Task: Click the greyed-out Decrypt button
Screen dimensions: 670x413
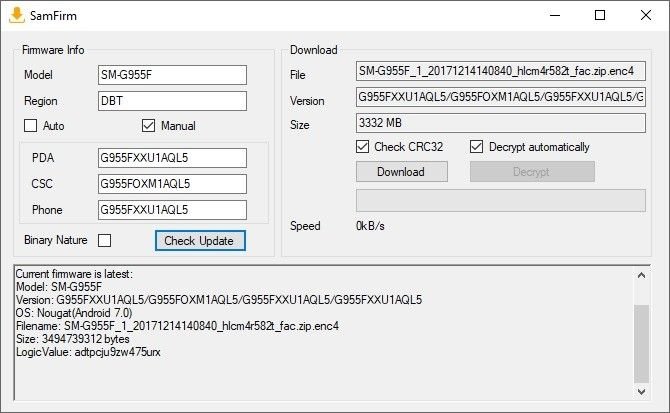Action: [532, 172]
